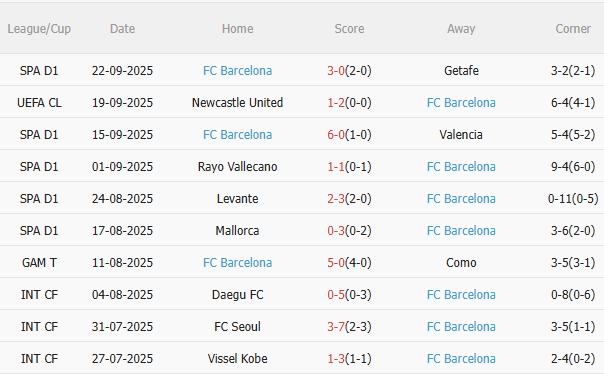The width and height of the screenshot is (604, 384).
Task: Open the 3-7 score of FC Seoul match
Action: (336, 326)
